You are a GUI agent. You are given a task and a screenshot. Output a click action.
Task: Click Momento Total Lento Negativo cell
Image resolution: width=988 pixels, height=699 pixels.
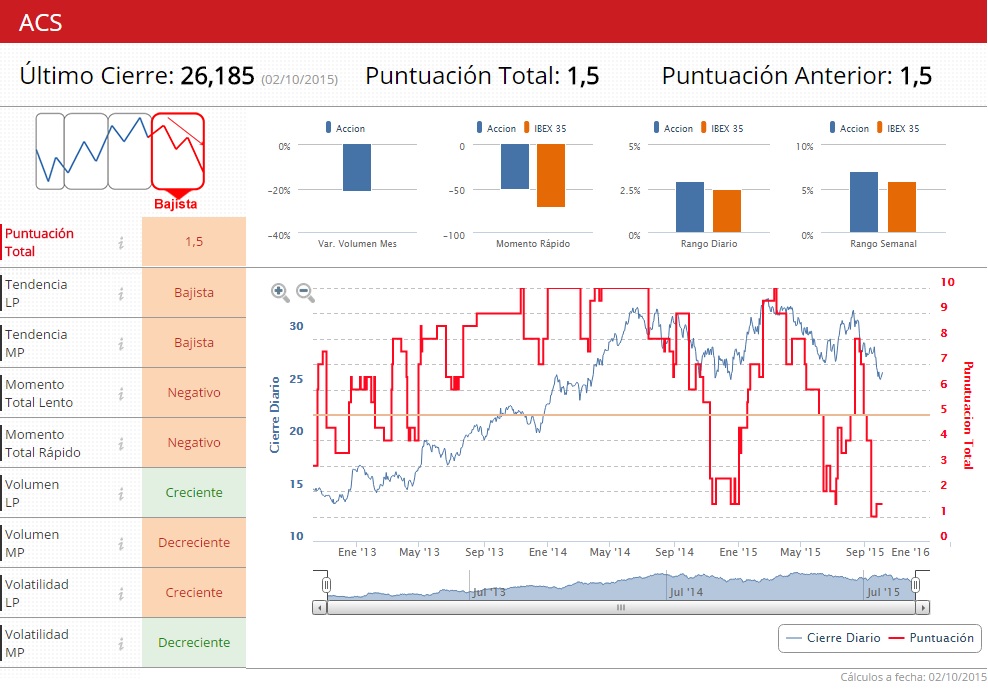tap(194, 393)
